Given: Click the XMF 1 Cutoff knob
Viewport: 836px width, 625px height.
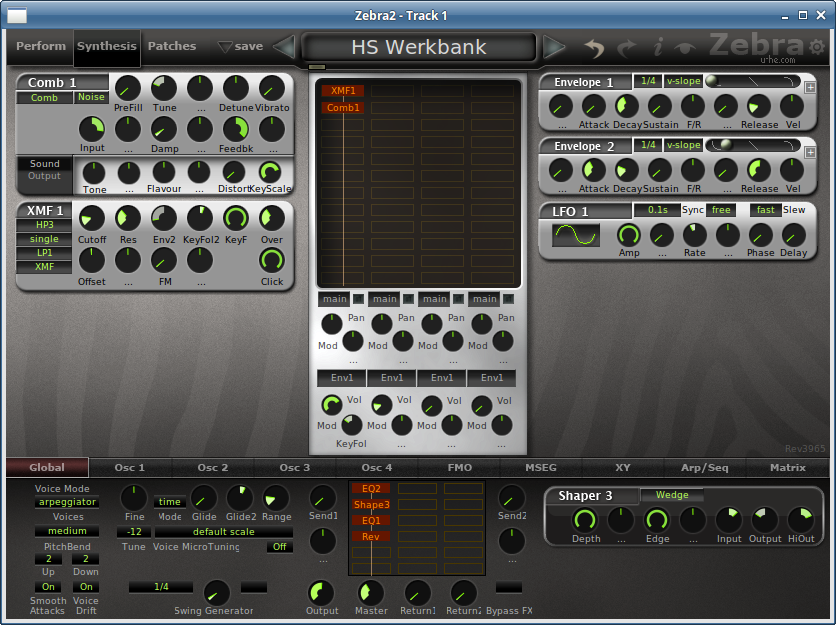Looking at the screenshot, I should pos(92,218).
